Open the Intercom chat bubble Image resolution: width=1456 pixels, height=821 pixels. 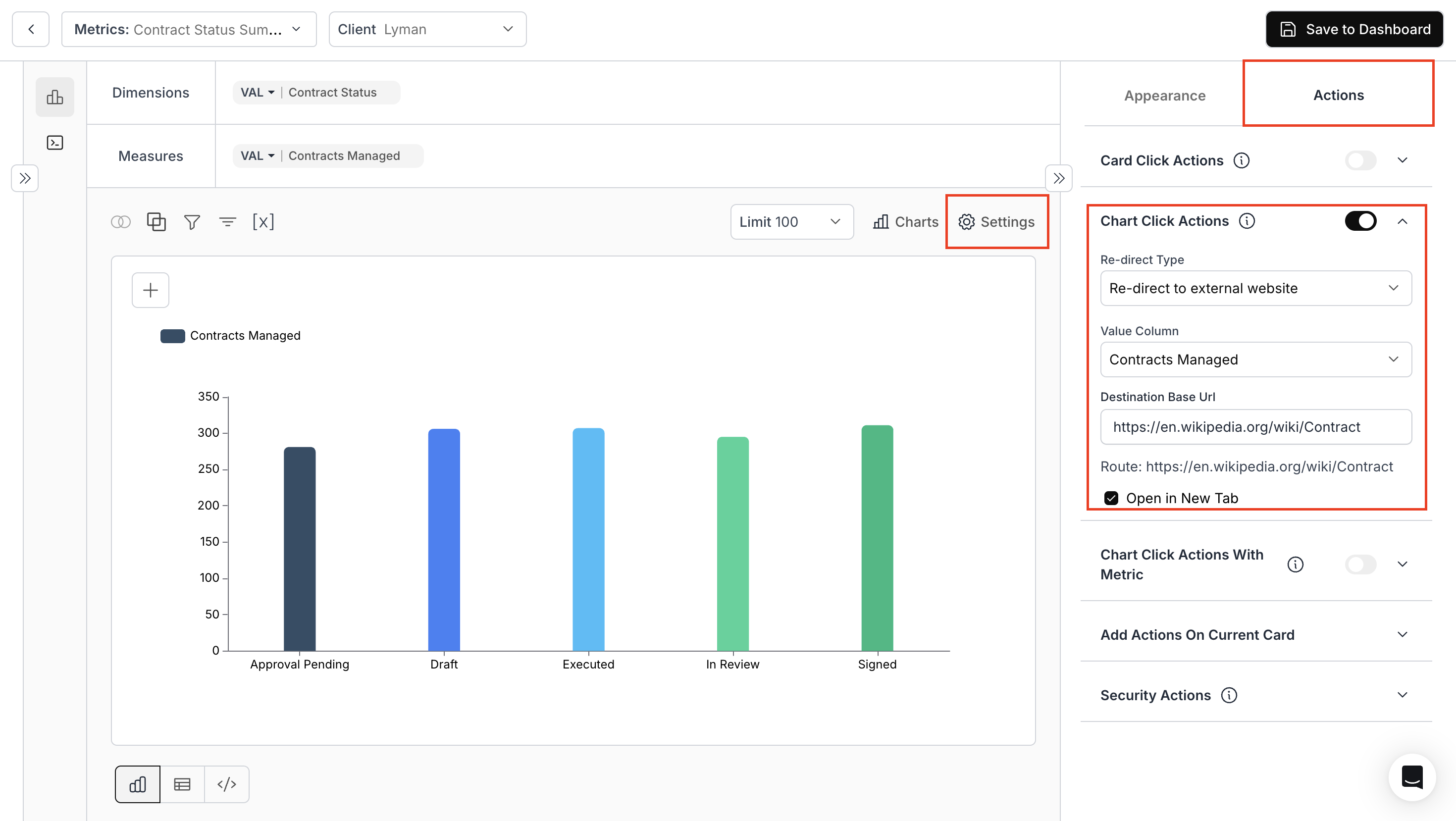click(x=1411, y=777)
